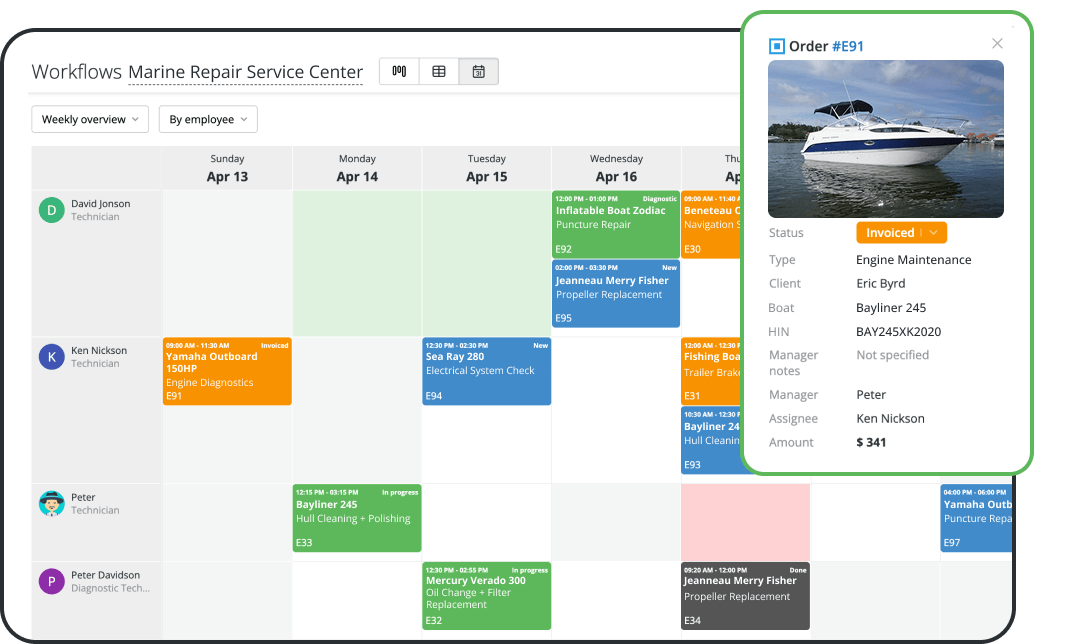Click the boat photo thumbnail
Screen dimensions: 1092x644
[x=885, y=139]
